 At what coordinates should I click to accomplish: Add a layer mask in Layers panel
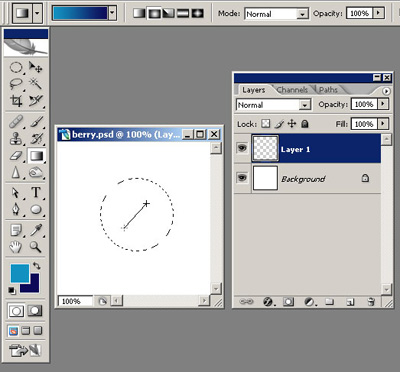(288, 302)
